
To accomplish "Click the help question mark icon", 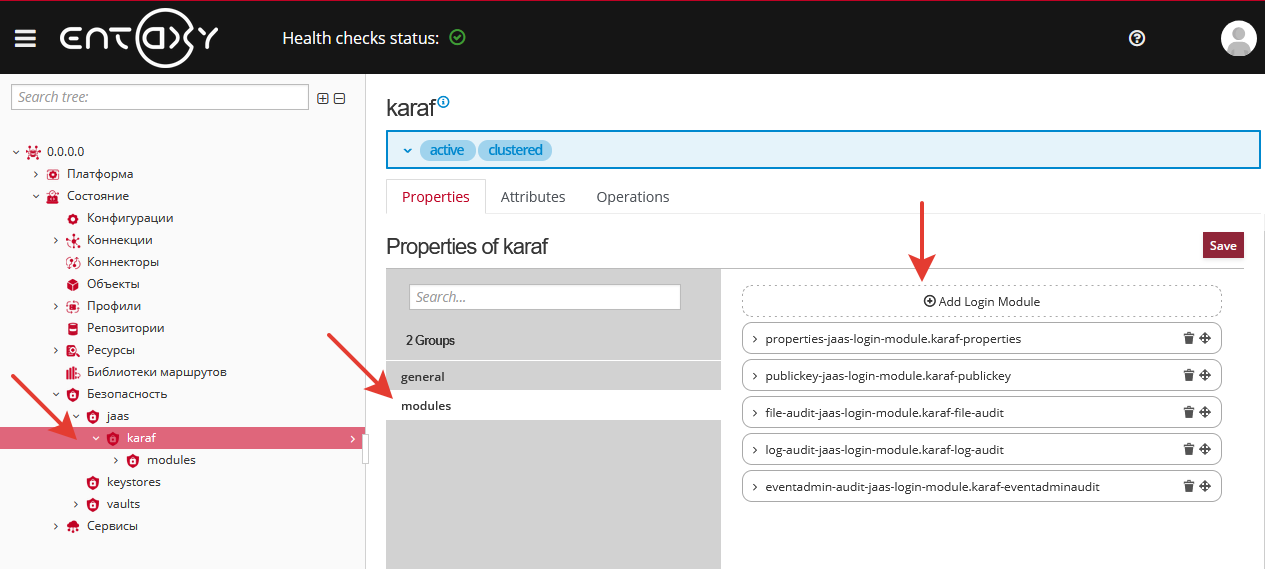I will [x=1136, y=38].
